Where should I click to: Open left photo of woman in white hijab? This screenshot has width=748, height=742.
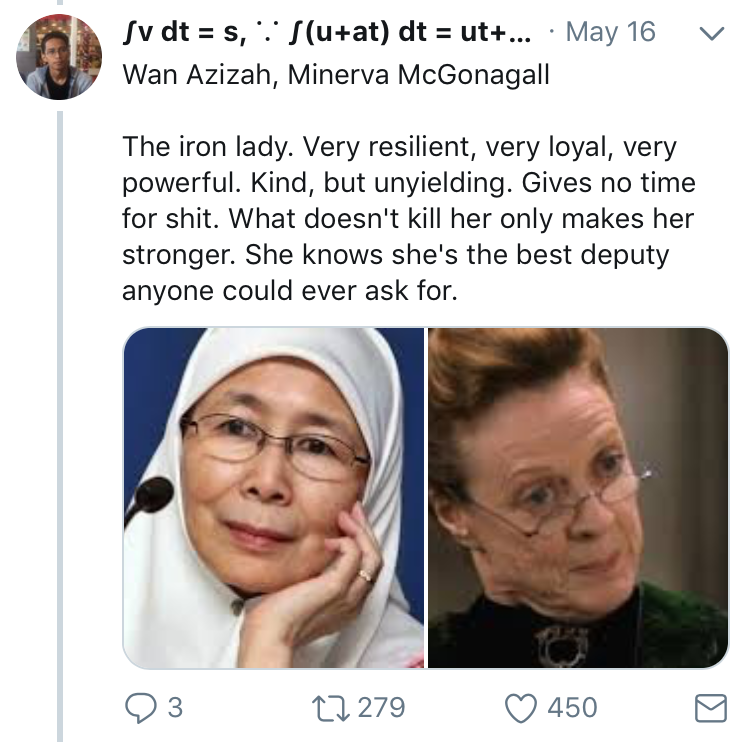coord(274,497)
